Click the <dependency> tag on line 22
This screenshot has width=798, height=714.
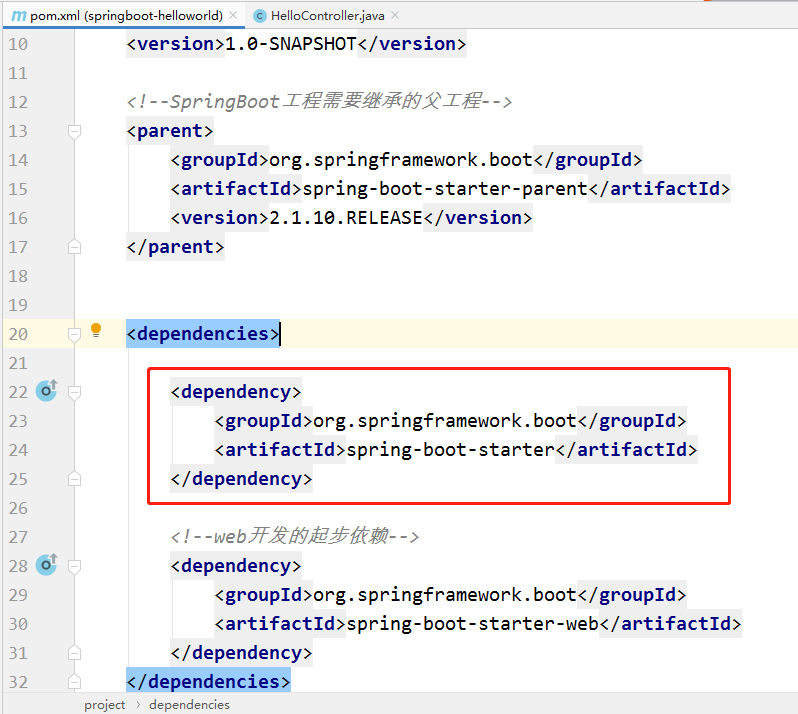[x=236, y=392]
